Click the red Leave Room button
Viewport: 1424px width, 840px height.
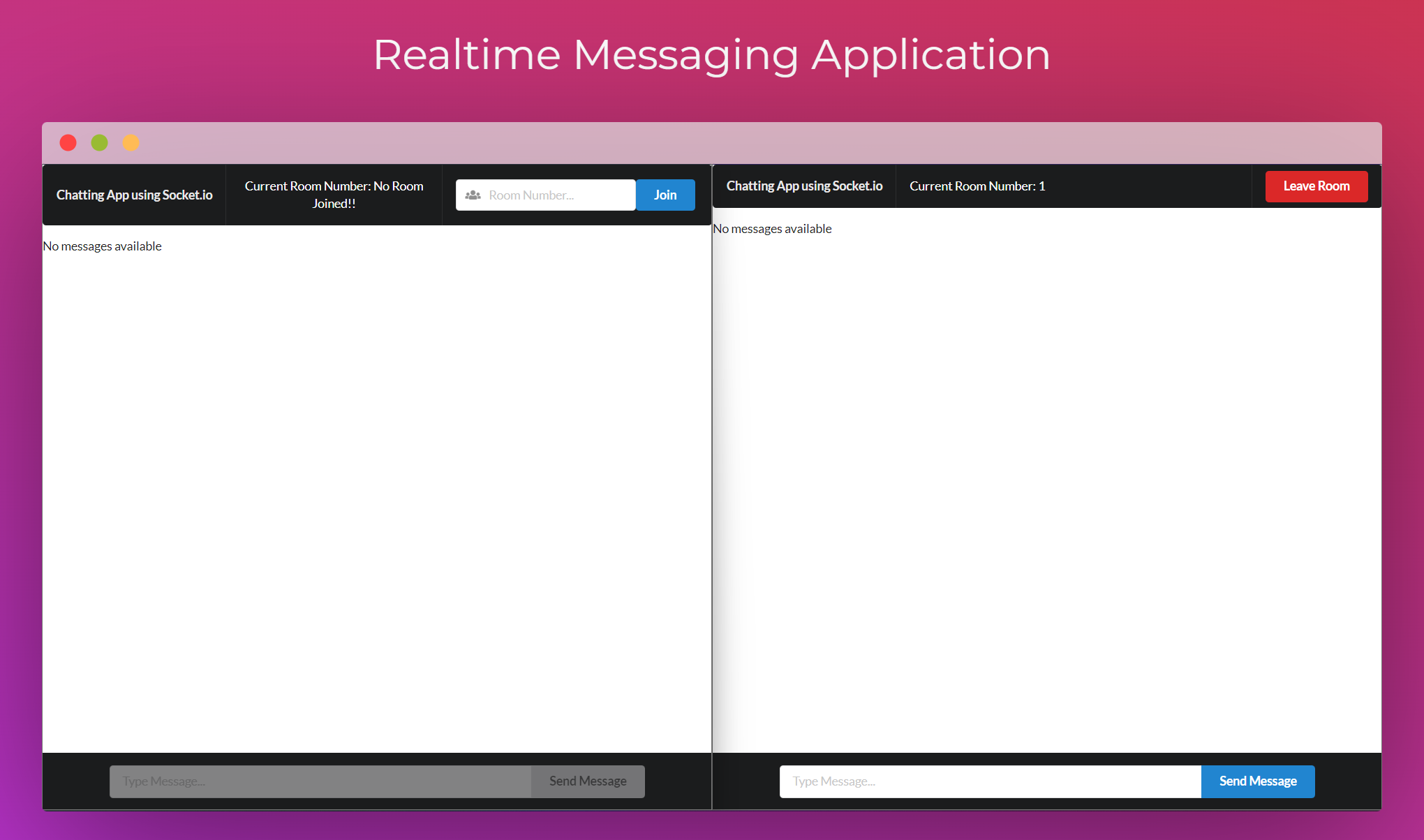coord(1316,186)
